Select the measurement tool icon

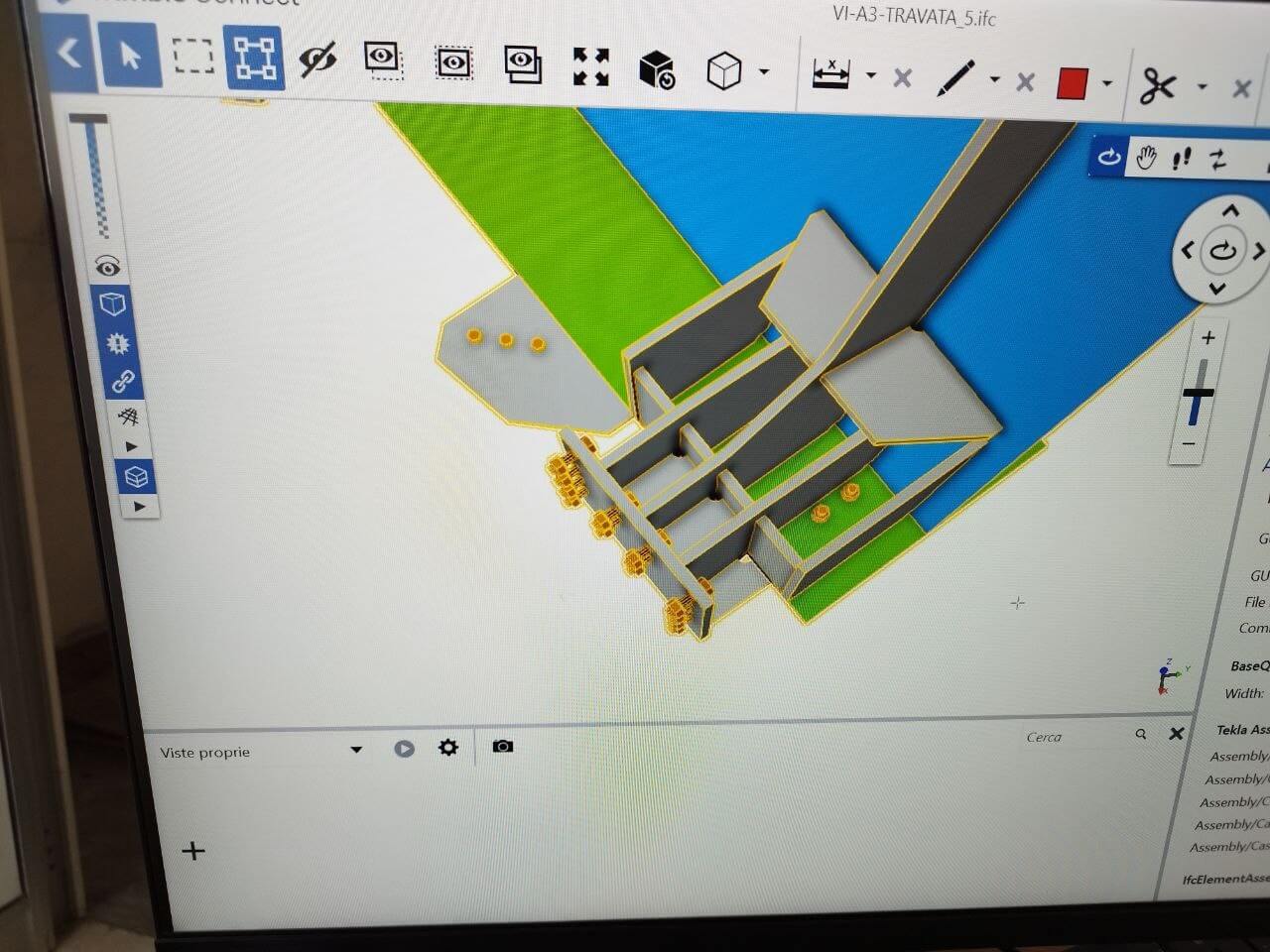830,74
